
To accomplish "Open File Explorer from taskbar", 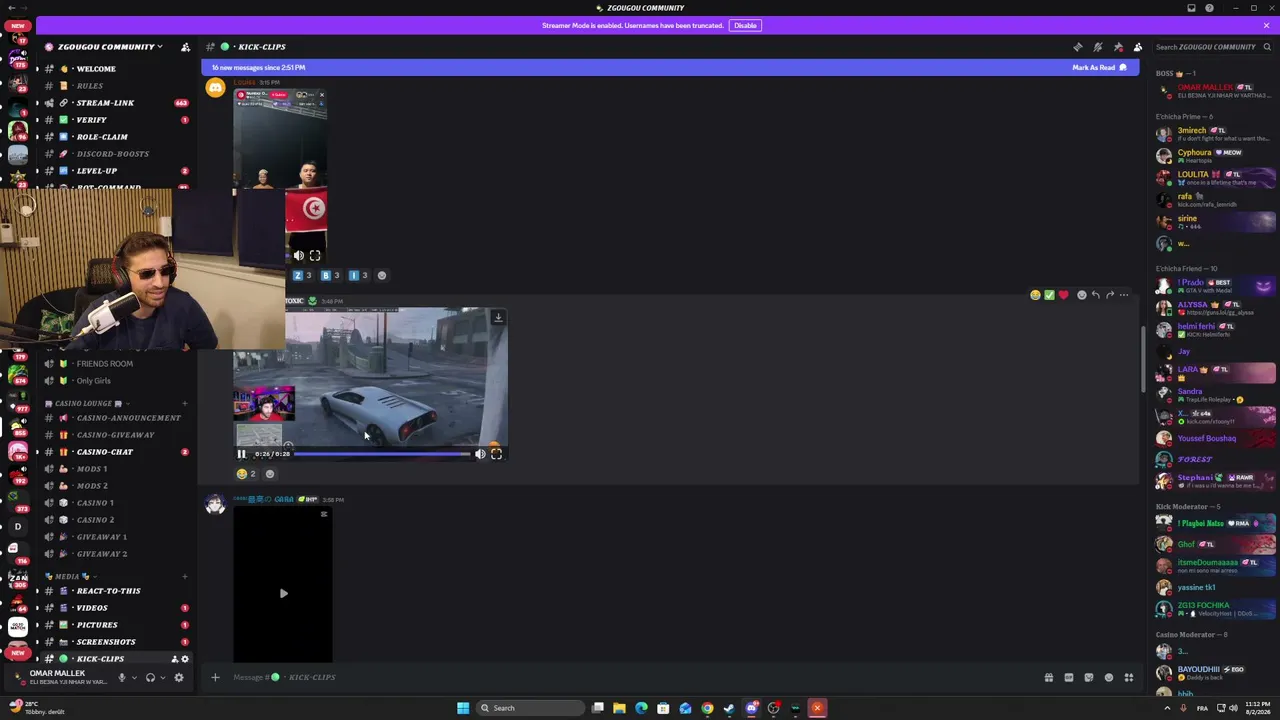I will point(619,708).
